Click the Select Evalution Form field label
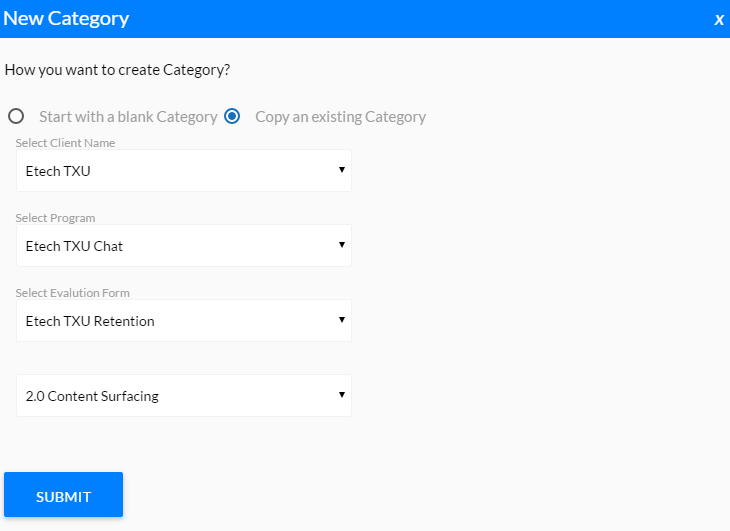730x531 pixels. pyautogui.click(x=73, y=293)
